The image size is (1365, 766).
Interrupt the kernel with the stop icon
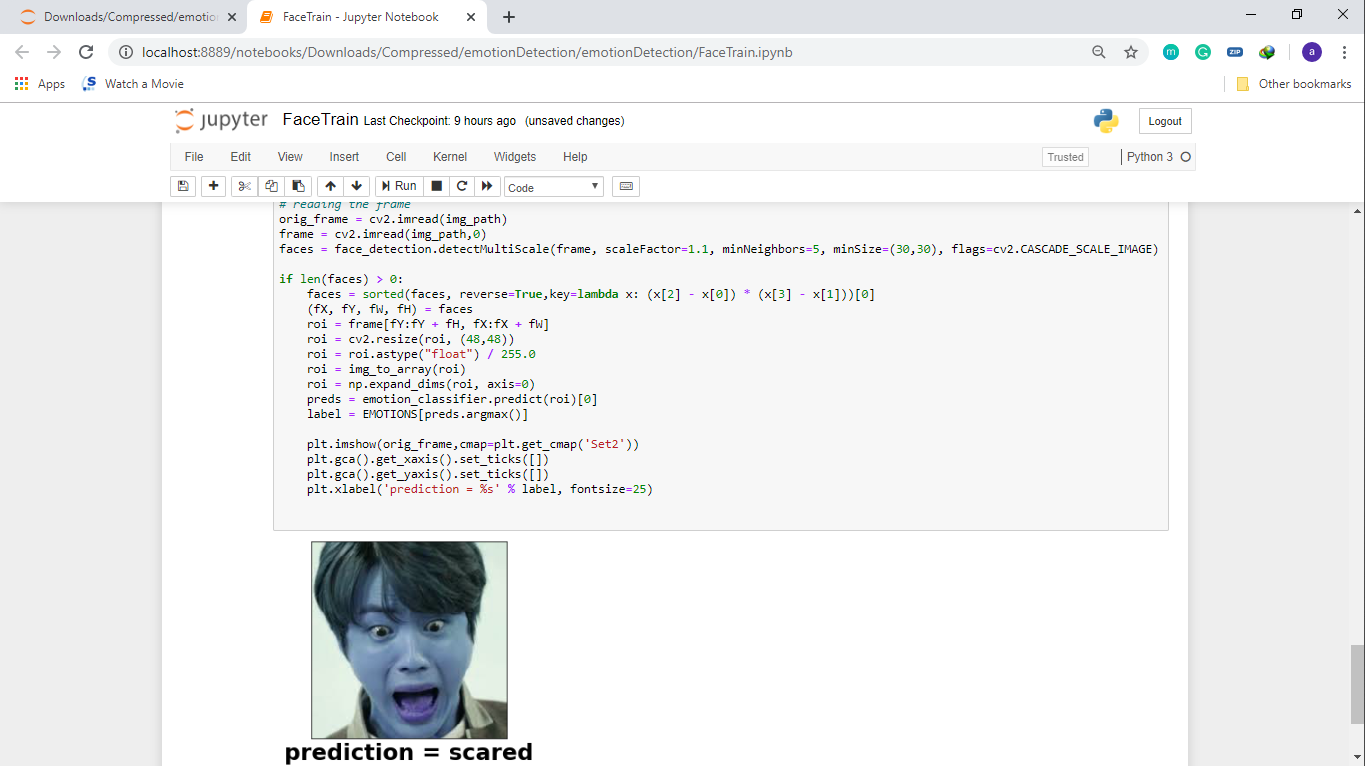point(436,186)
